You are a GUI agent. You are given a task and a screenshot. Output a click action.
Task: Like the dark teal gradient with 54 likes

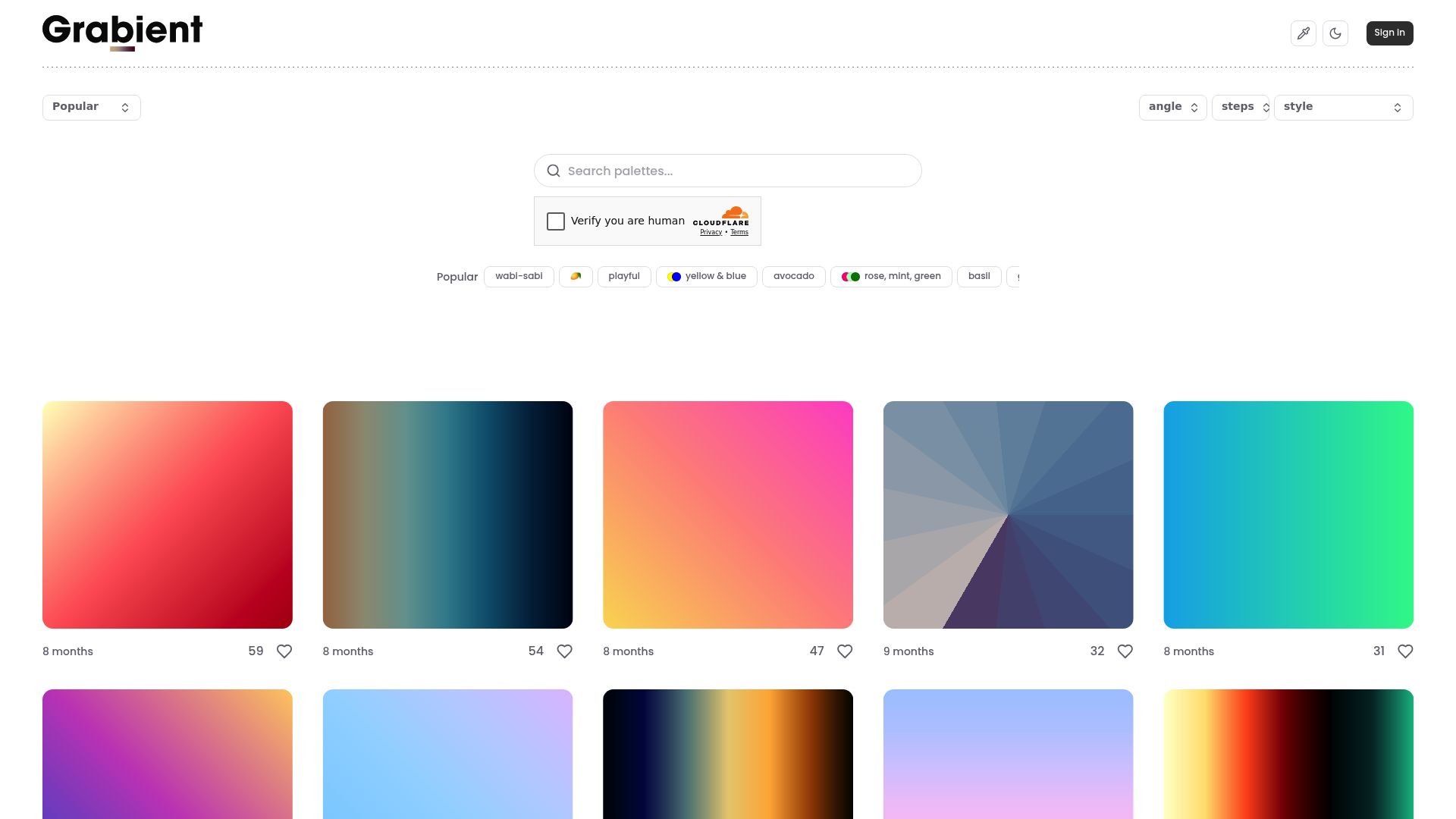[x=564, y=651]
